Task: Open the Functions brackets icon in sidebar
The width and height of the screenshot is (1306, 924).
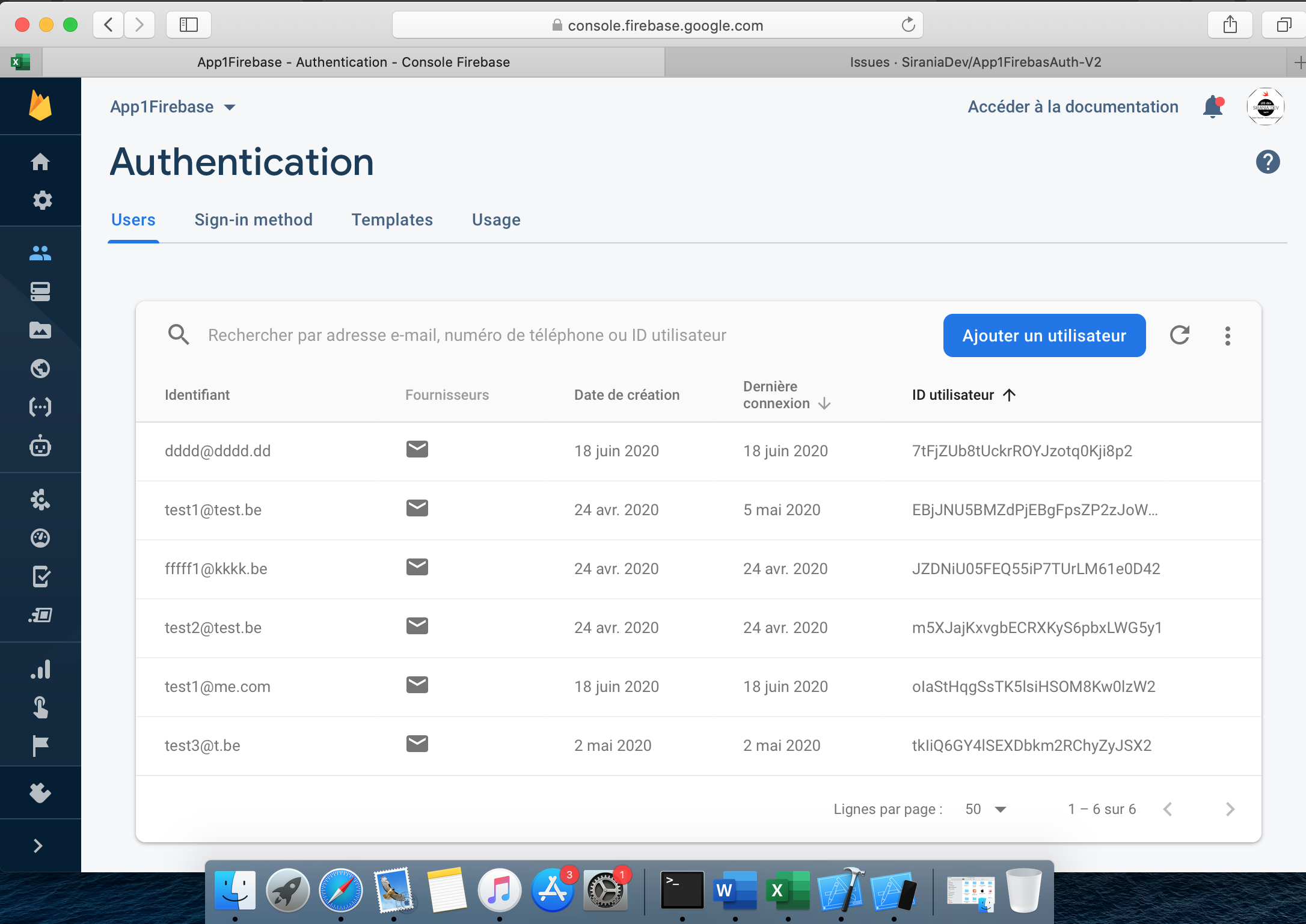Action: coord(40,407)
